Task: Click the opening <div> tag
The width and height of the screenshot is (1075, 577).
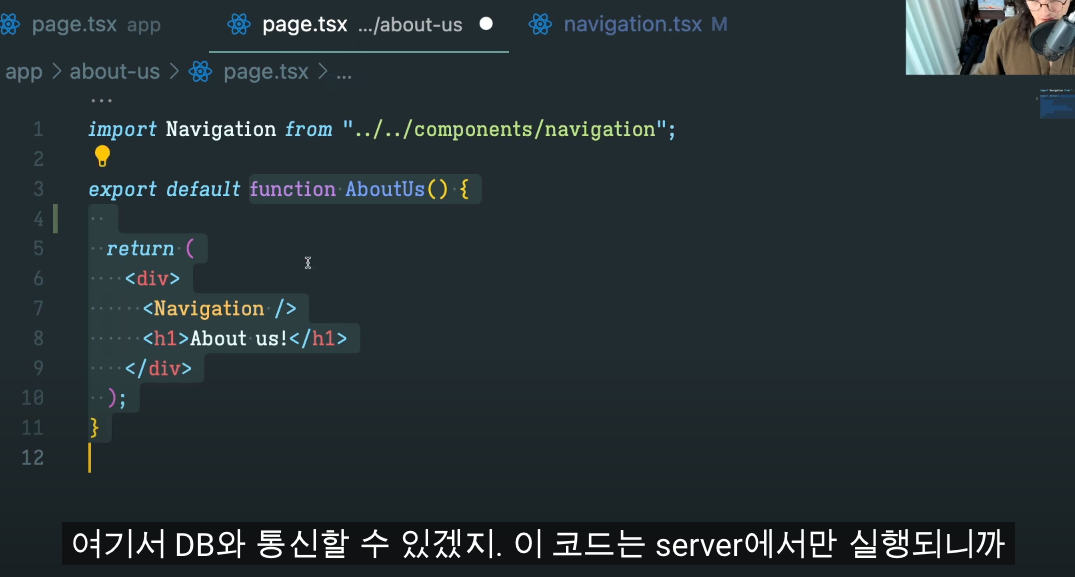Action: click(152, 278)
